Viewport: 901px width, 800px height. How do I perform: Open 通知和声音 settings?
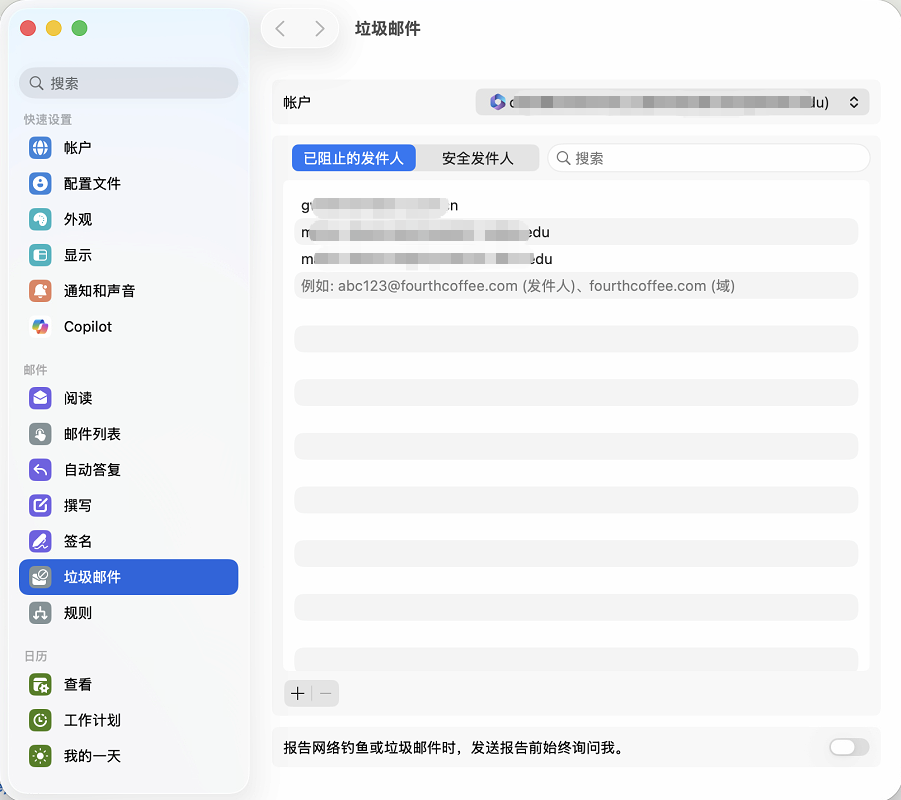pyautogui.click(x=99, y=291)
